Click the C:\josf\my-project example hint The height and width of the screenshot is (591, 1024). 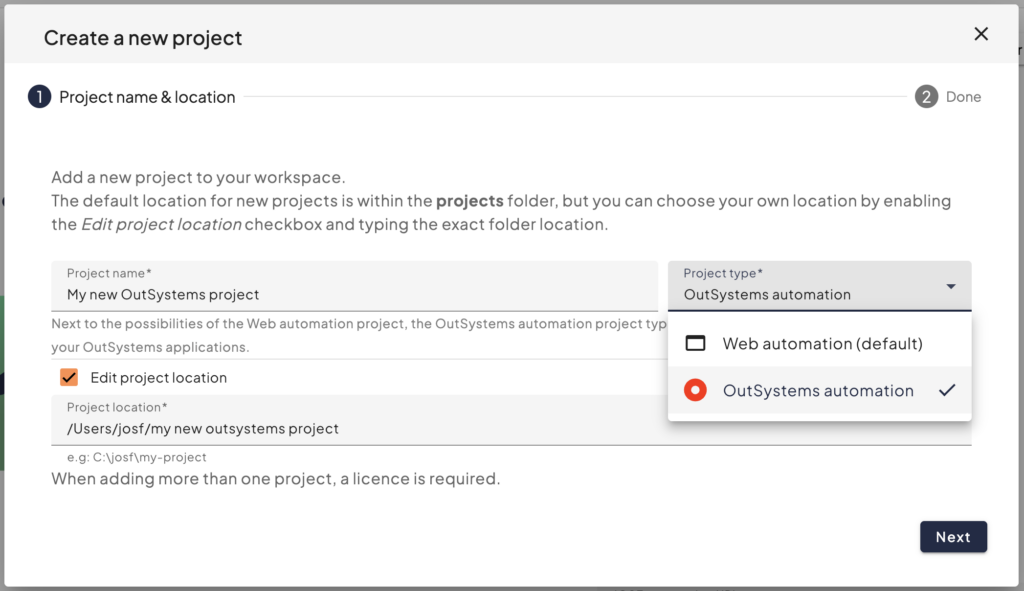coord(137,457)
